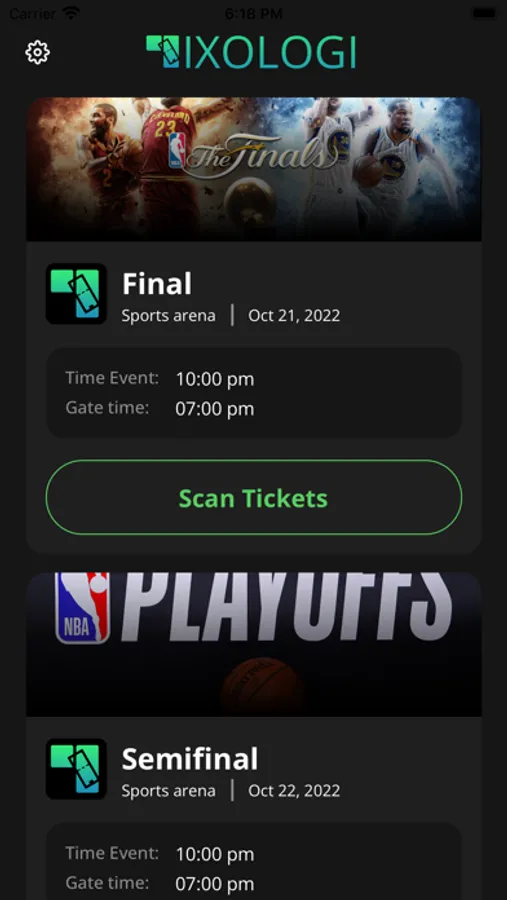Tap Sports arena under the Semifinal title
The width and height of the screenshot is (507, 900).
click(168, 791)
